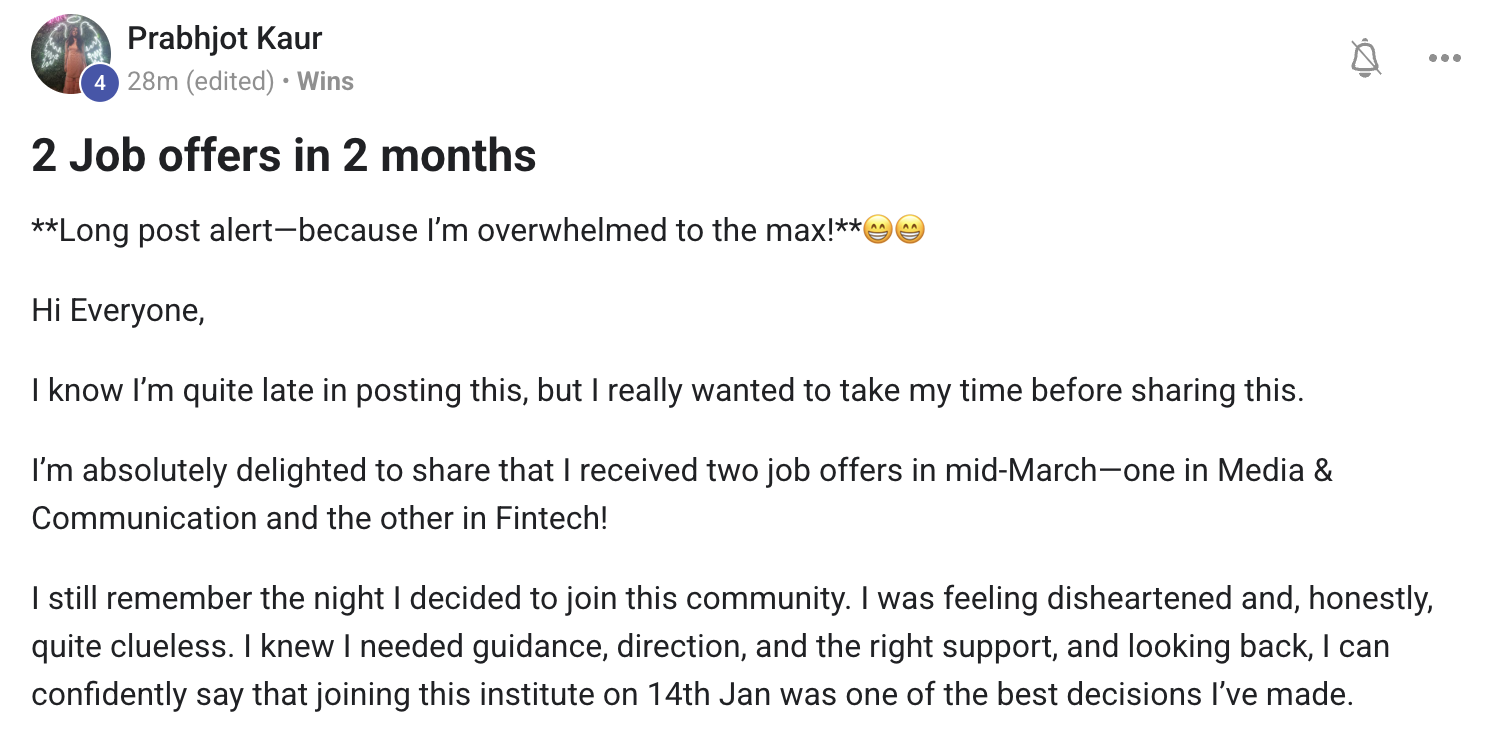The width and height of the screenshot is (1512, 738).
Task: Click the "2 Job offers in 2 months" title
Action: point(284,156)
